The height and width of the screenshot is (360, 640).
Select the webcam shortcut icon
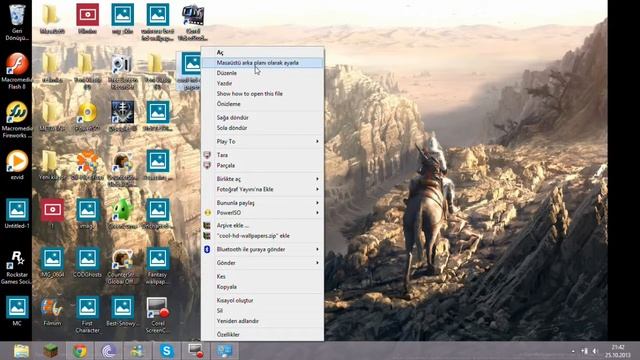122,71
